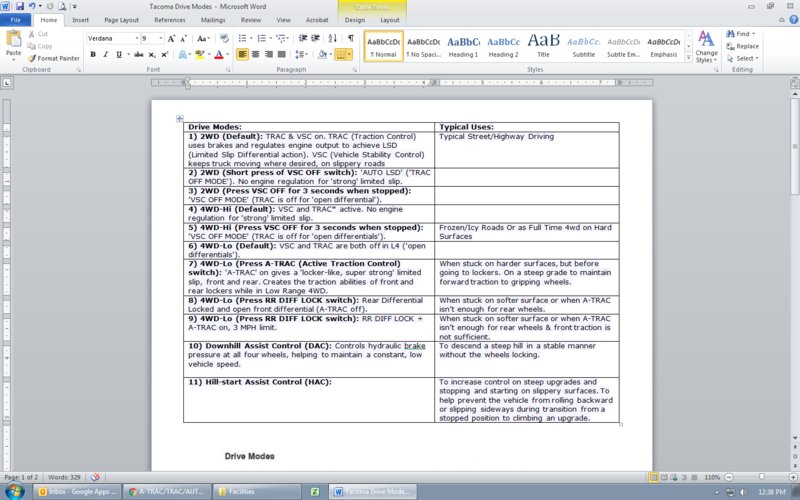Click the proofing errors icon in status bar
This screenshot has height=500, width=800.
tap(95, 478)
